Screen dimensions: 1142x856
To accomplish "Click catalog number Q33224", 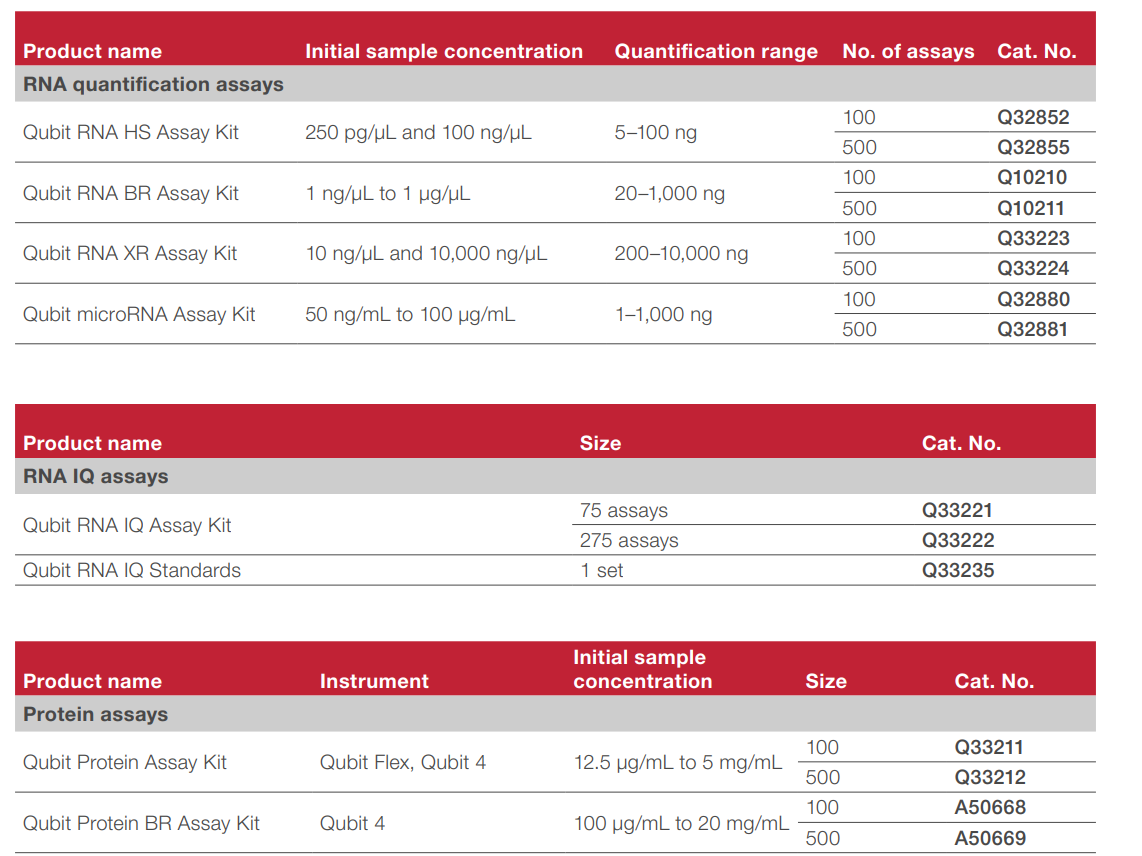I will coord(1033,269).
